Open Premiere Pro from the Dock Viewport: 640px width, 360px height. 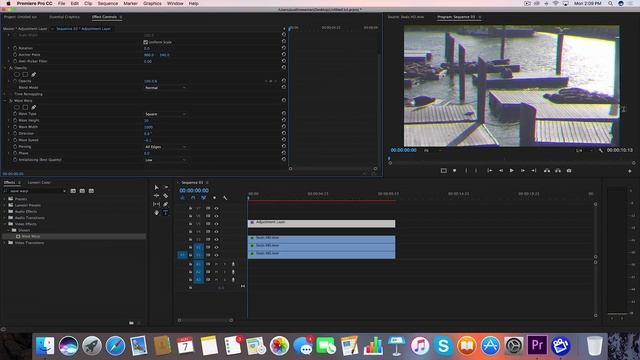[537, 345]
